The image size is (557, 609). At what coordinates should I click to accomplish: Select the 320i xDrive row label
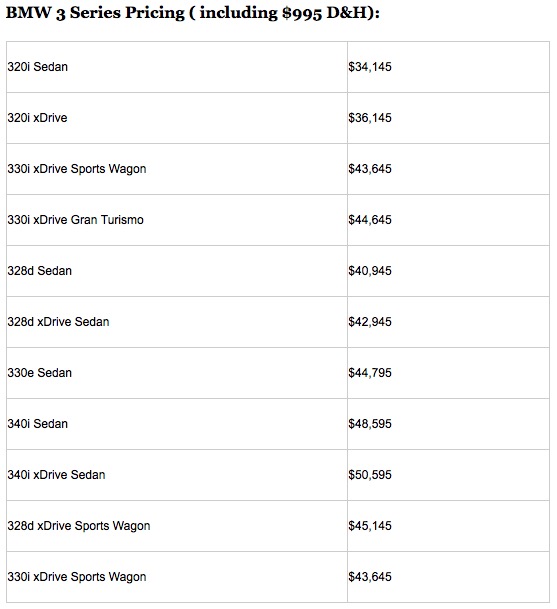(37, 118)
